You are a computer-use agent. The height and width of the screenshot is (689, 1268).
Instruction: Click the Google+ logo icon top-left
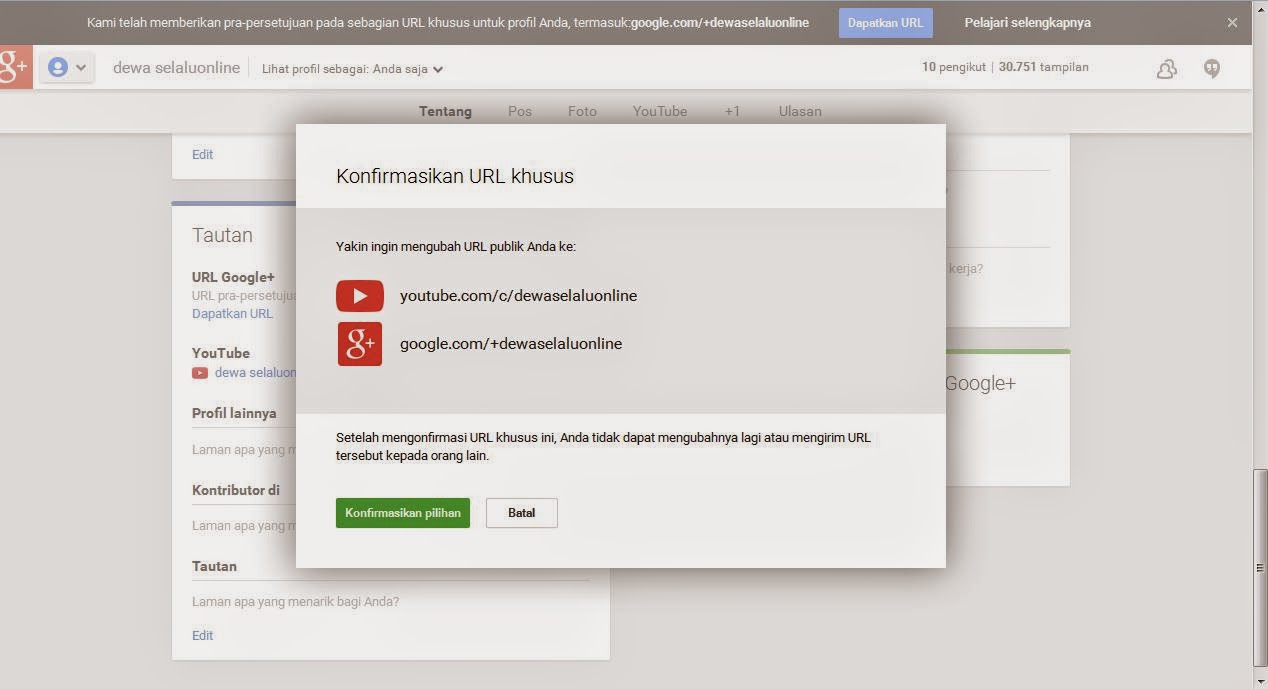coord(15,67)
